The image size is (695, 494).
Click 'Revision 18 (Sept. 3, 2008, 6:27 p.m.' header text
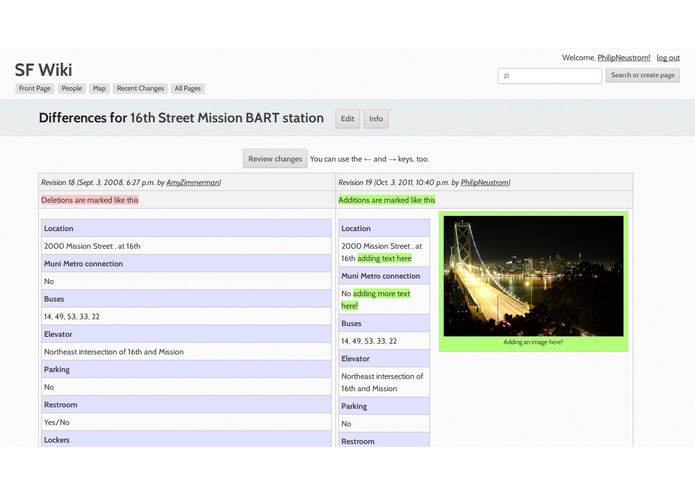click(x=98, y=183)
